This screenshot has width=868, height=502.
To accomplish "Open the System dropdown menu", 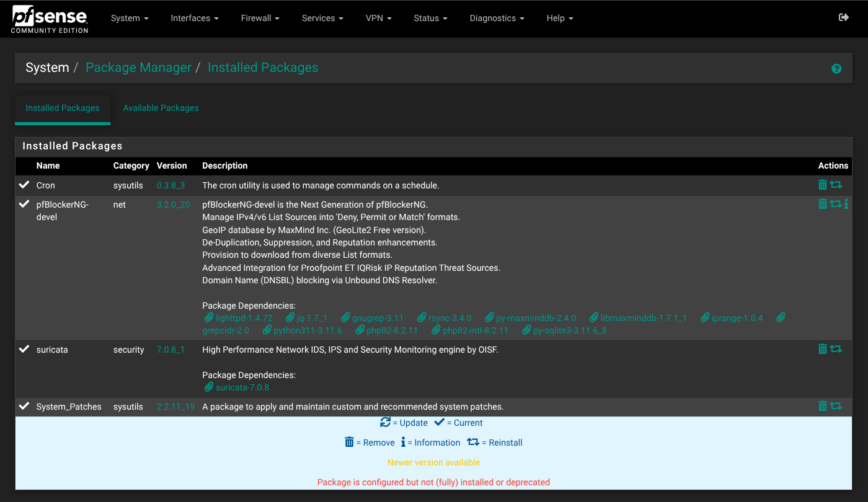I will click(x=130, y=18).
